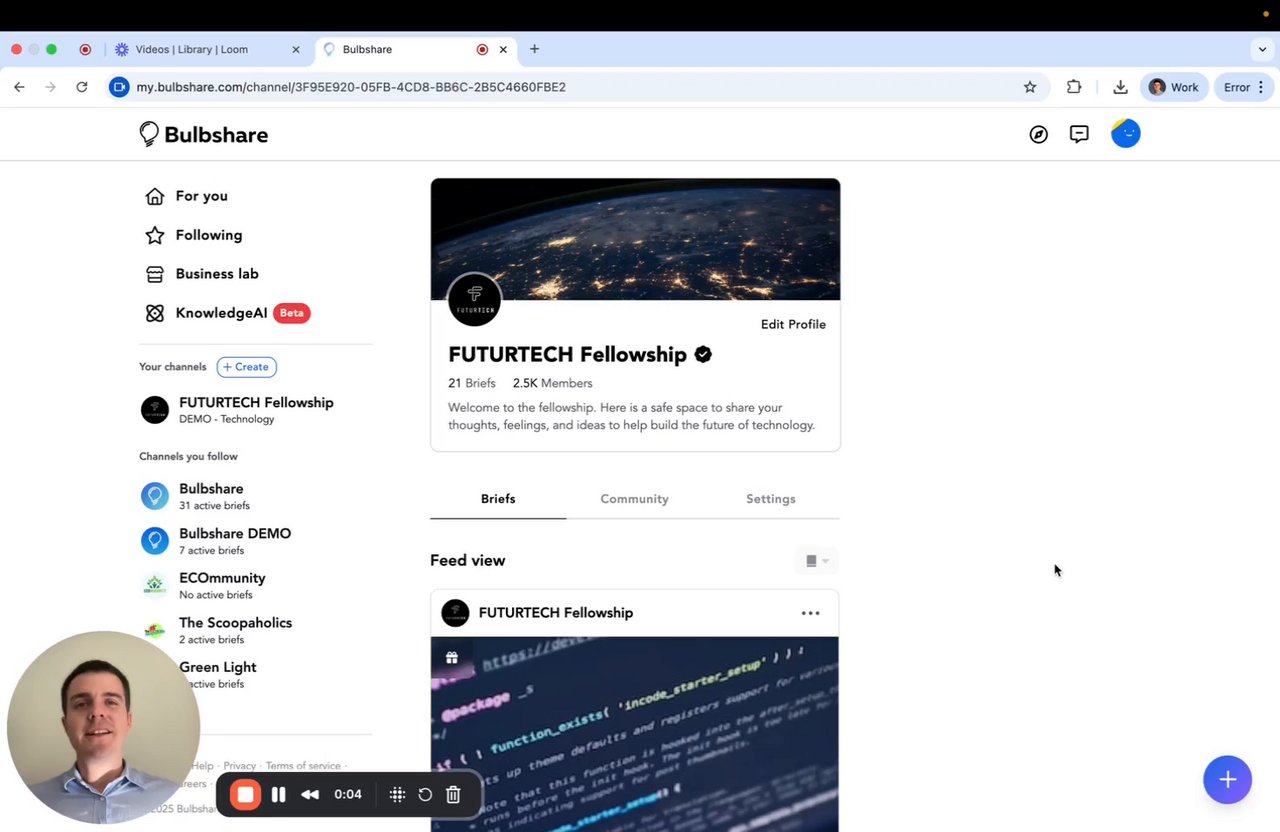
Task: Click the gift icon on post image
Action: coord(452,658)
